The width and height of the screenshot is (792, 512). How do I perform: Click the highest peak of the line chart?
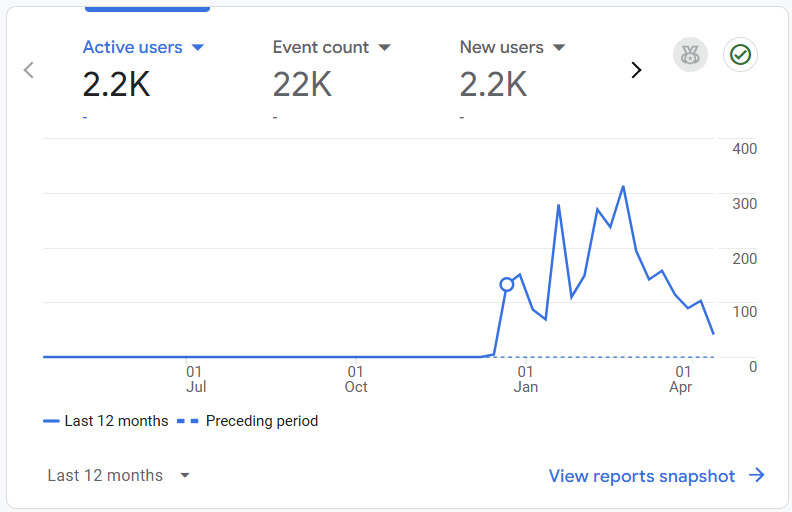[x=623, y=187]
